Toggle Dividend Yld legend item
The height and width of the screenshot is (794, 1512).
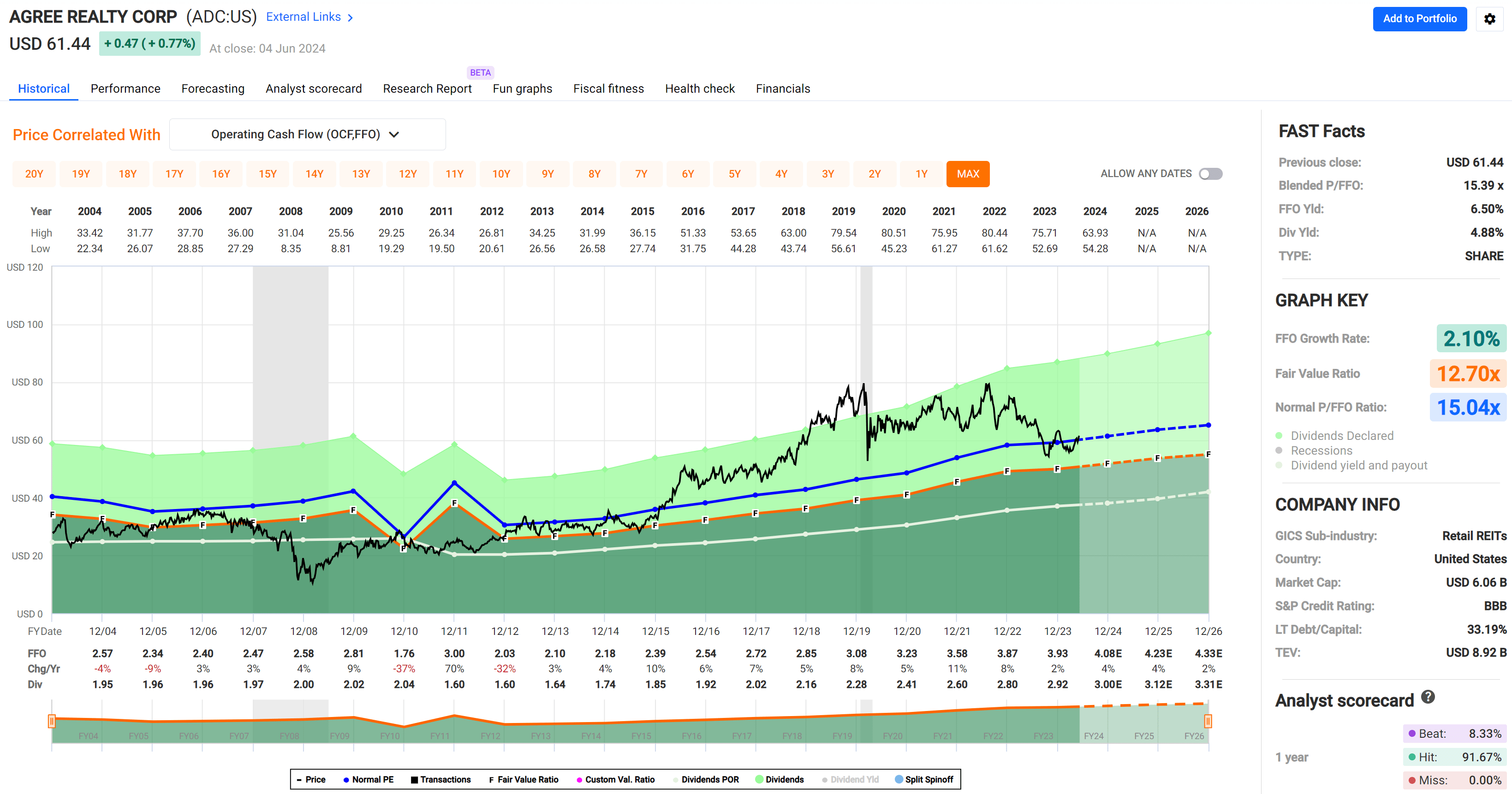[x=850, y=779]
